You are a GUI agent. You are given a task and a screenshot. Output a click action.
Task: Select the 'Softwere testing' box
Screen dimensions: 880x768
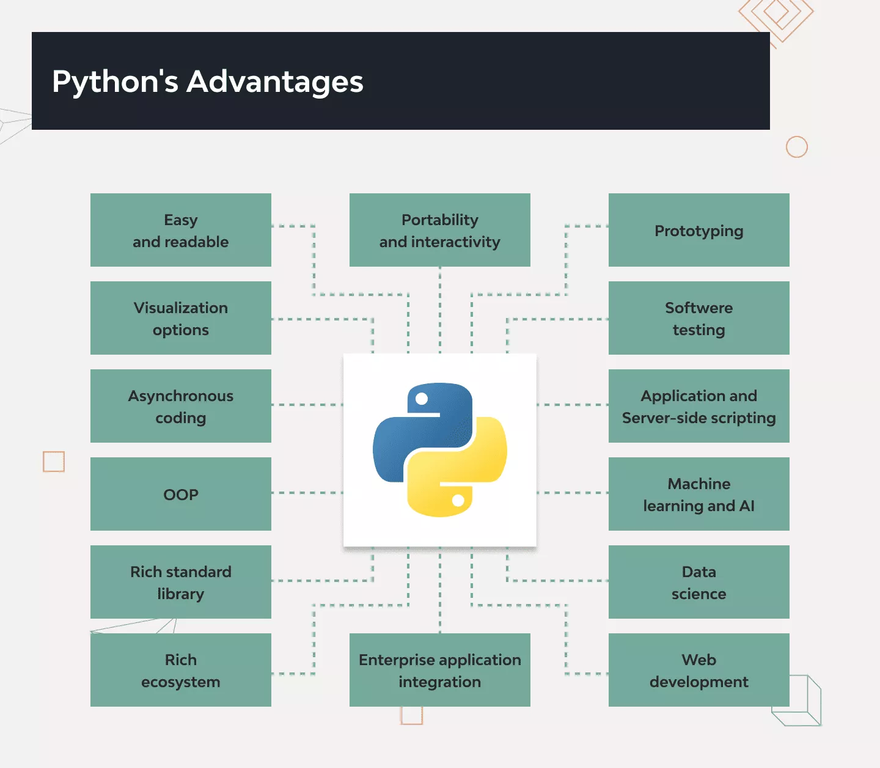(x=699, y=318)
